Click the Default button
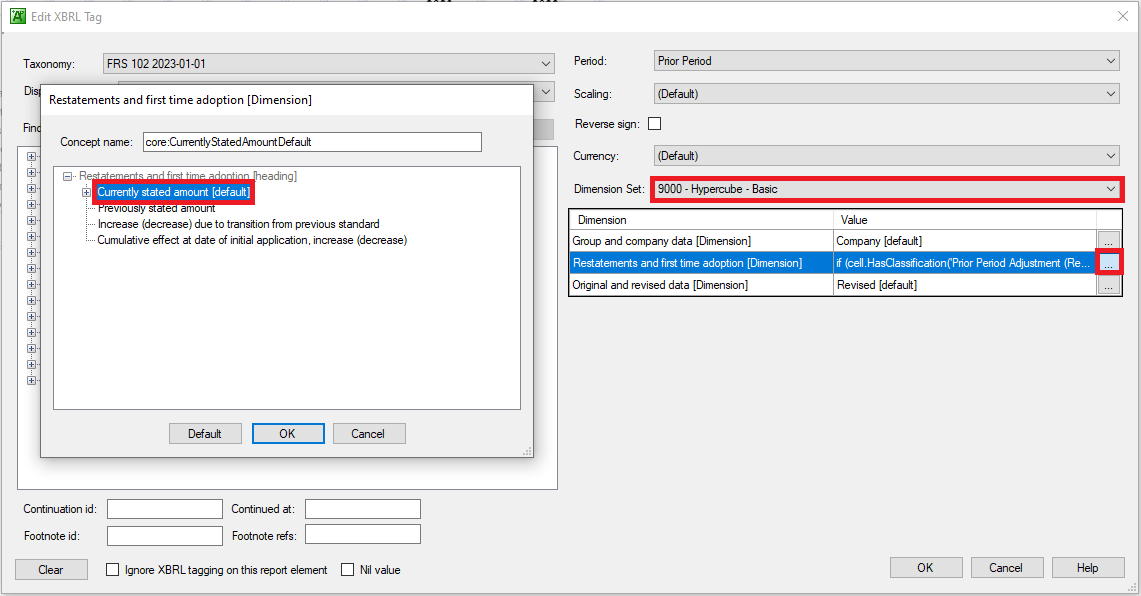Screen dimensions: 1141x596 pos(205,433)
